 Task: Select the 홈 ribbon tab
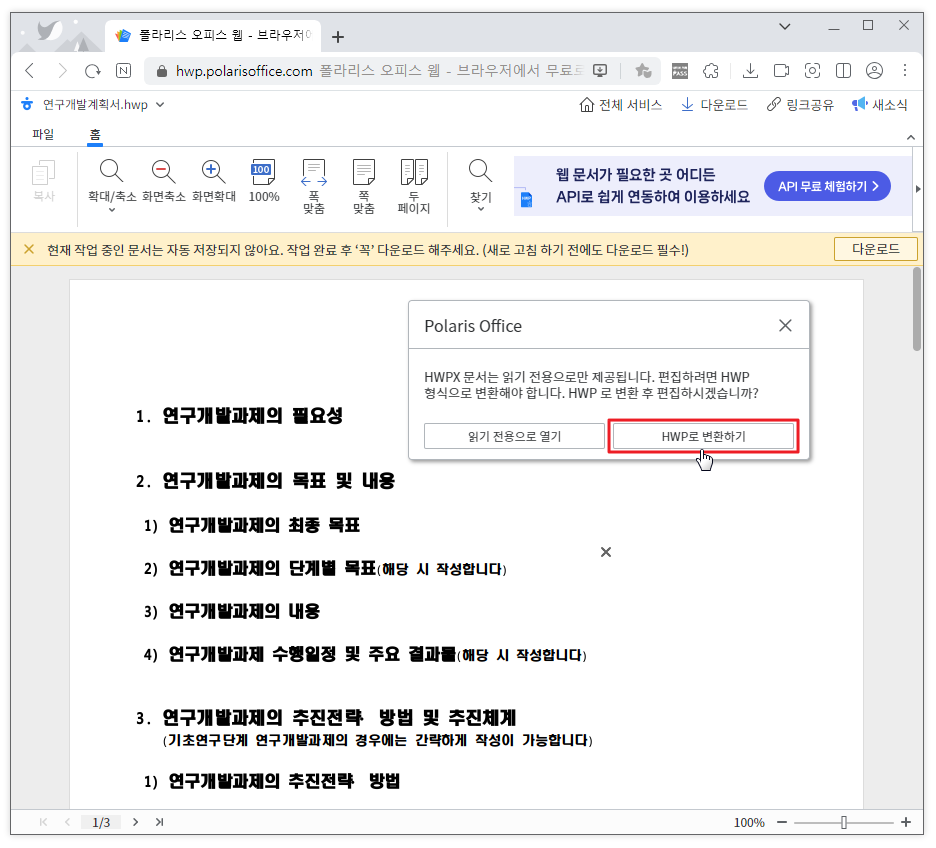pyautogui.click(x=95, y=135)
